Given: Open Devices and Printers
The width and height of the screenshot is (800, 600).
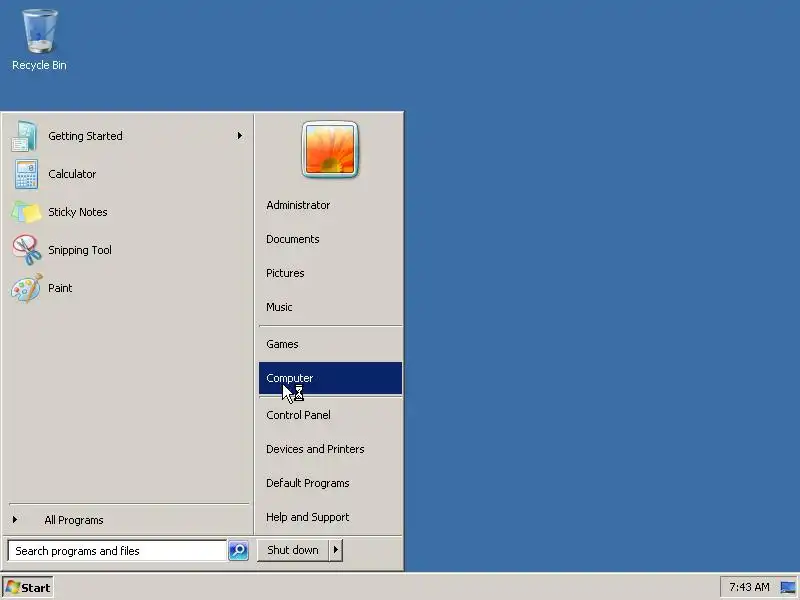Looking at the screenshot, I should tap(330, 449).
